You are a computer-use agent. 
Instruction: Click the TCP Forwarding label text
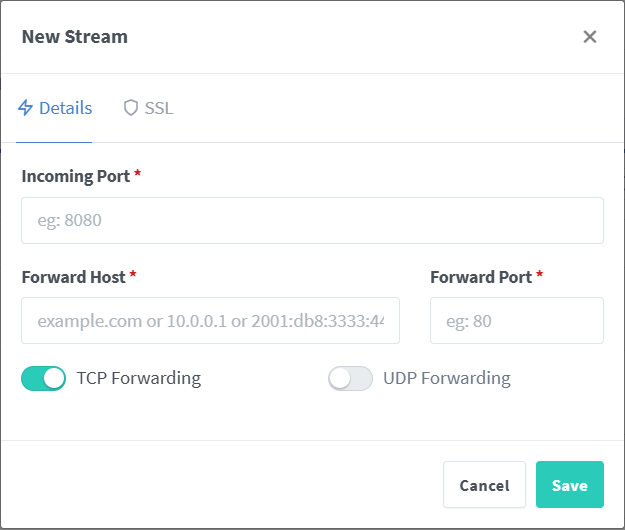click(138, 378)
